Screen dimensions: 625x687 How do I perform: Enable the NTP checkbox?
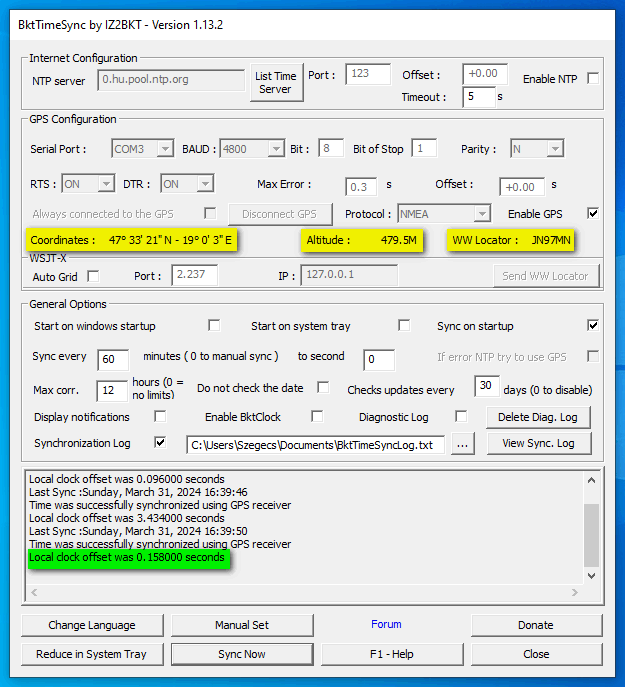[593, 78]
